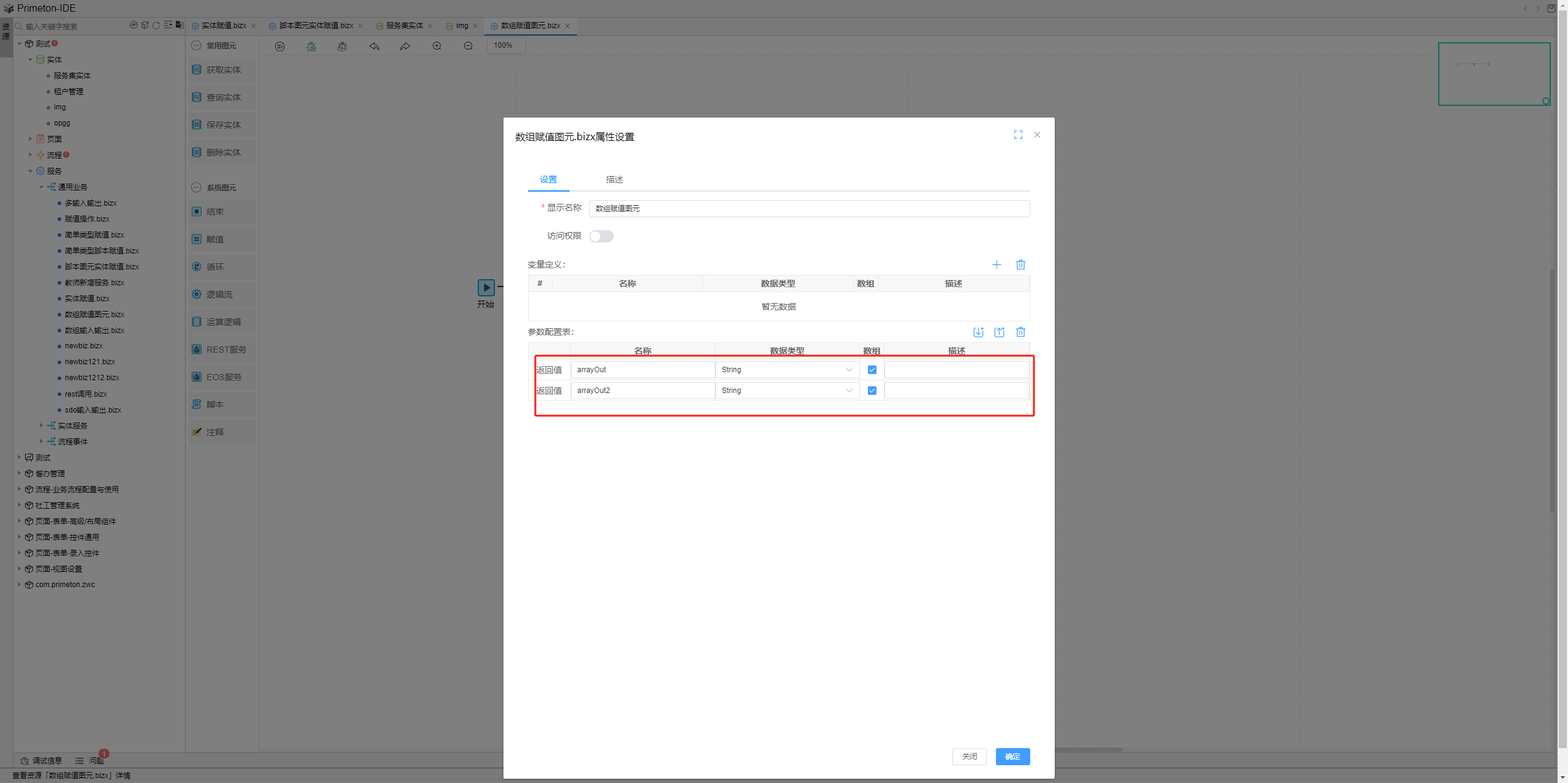Image resolution: width=1568 pixels, height=783 pixels.
Task: Click the 确定 button
Action: [x=1012, y=757]
